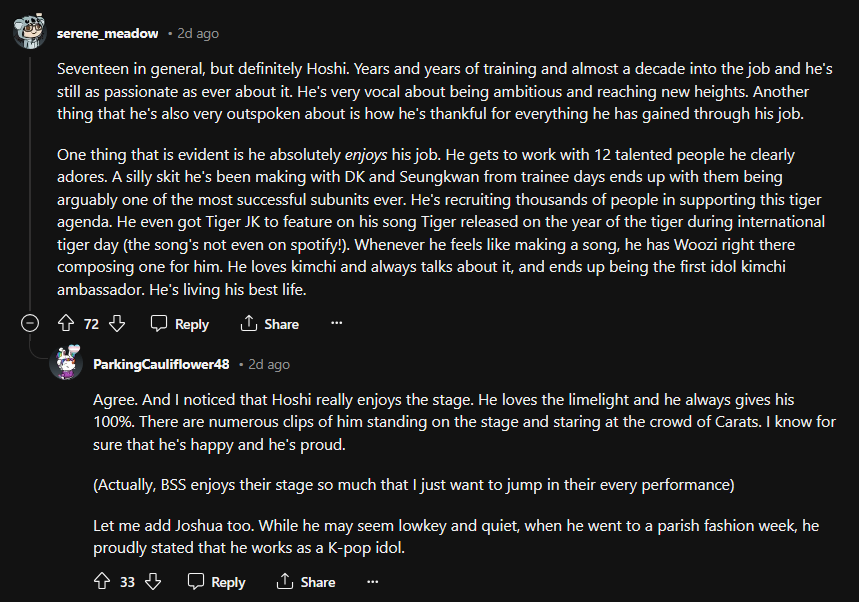Click the 33 vote count
Screen dimensions: 859x602
128,582
